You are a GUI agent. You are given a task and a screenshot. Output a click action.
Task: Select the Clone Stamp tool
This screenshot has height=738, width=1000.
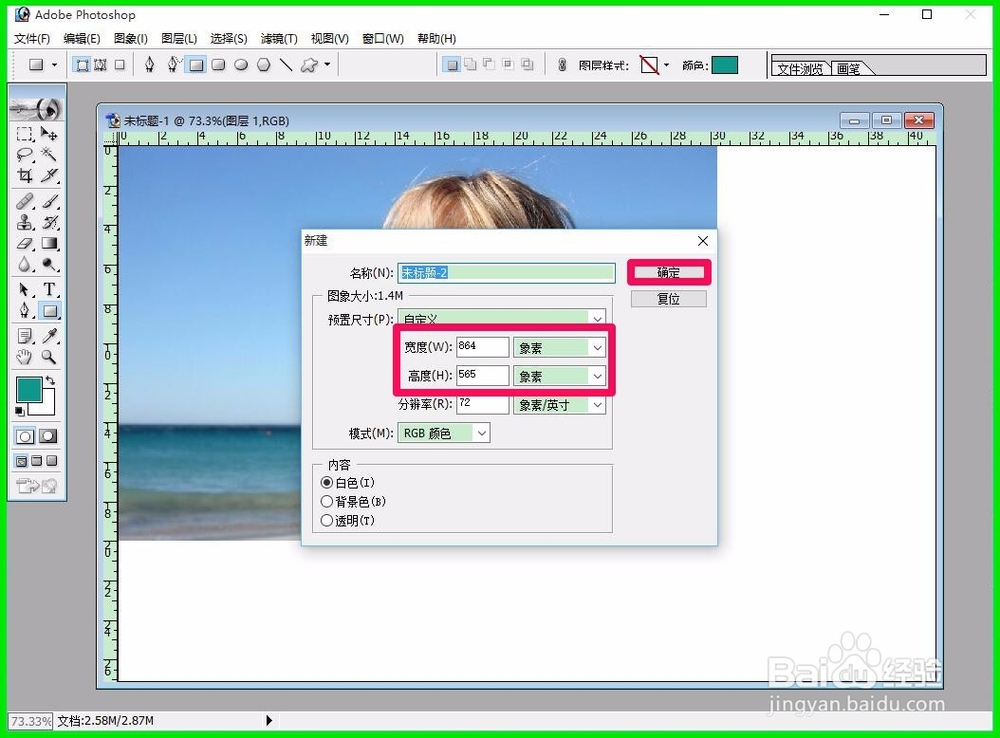(24, 222)
